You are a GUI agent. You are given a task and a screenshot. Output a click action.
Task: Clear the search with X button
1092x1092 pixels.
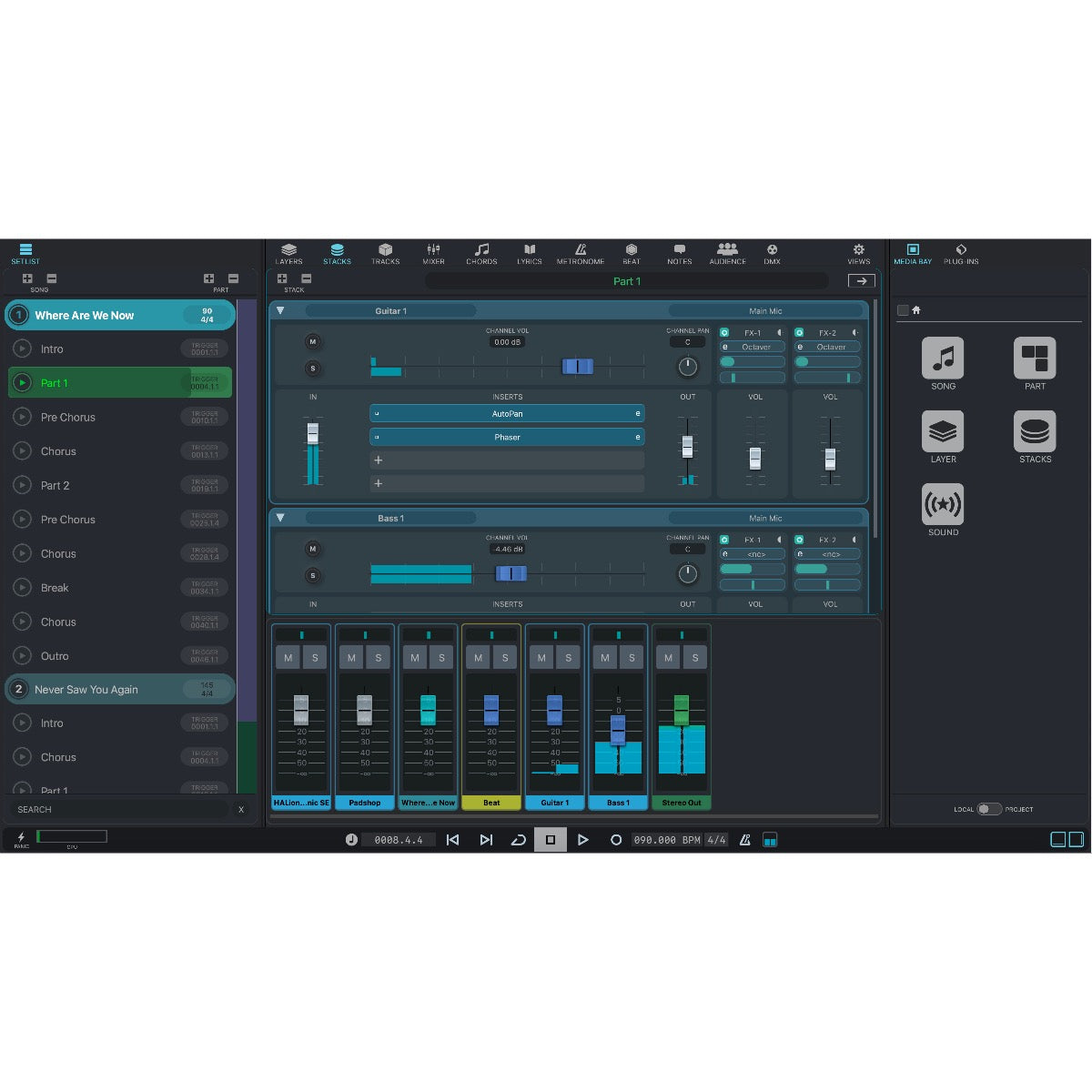pyautogui.click(x=241, y=809)
